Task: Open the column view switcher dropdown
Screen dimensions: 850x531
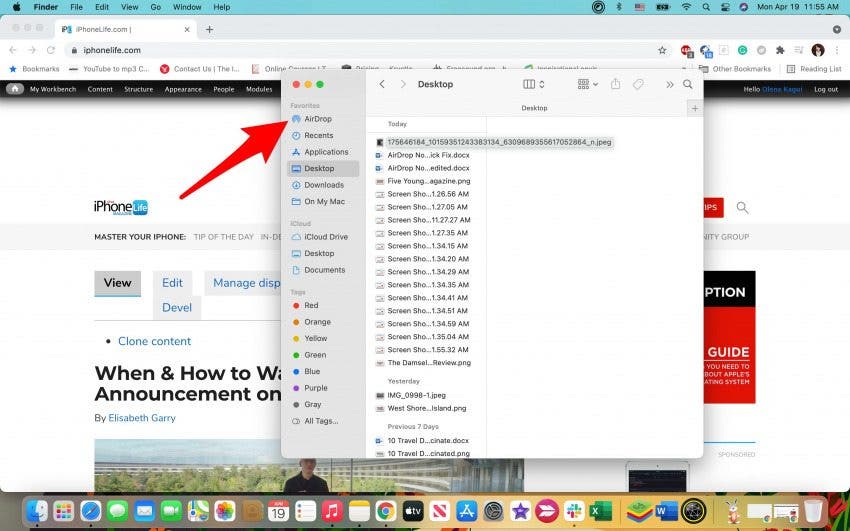Action: 534,84
